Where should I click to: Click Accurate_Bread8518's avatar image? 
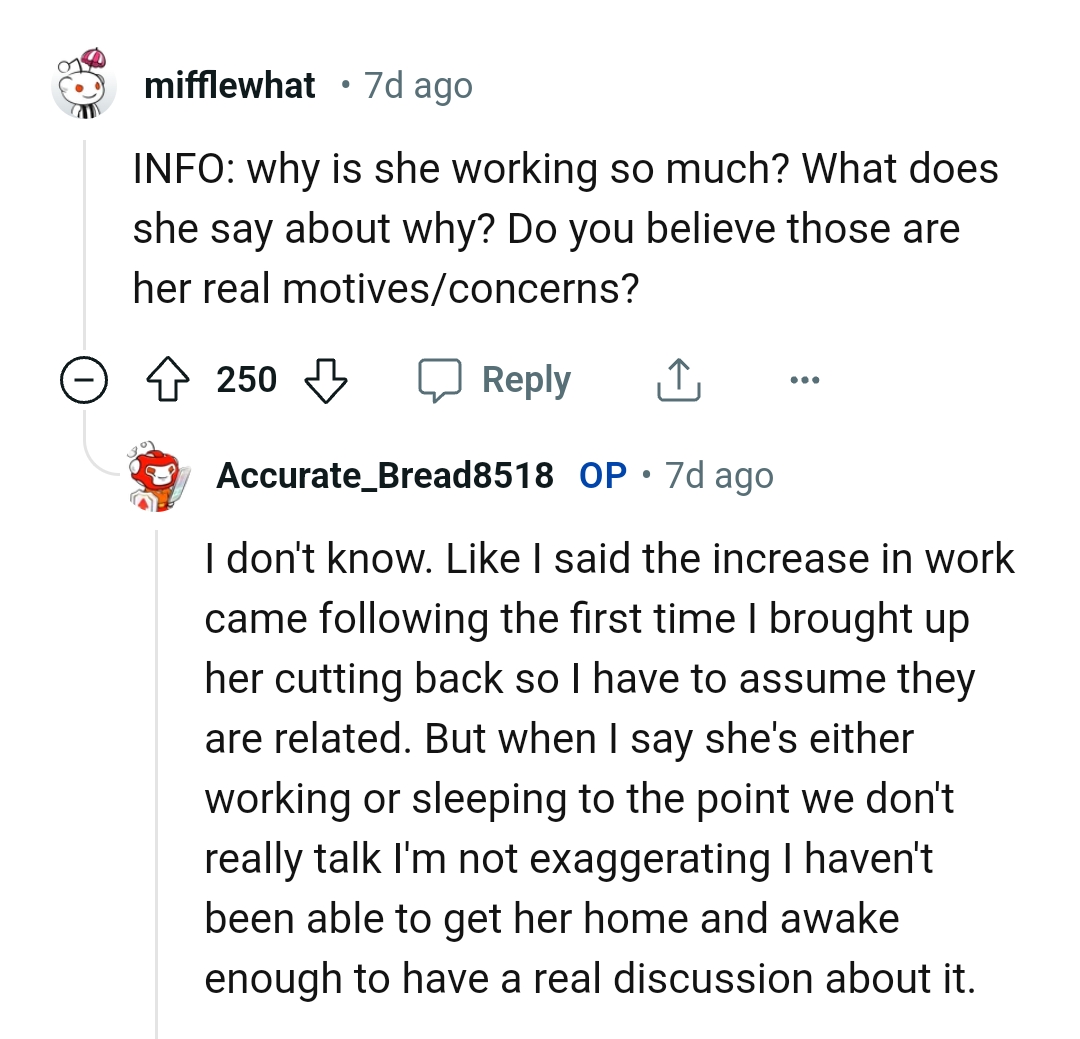tap(155, 475)
